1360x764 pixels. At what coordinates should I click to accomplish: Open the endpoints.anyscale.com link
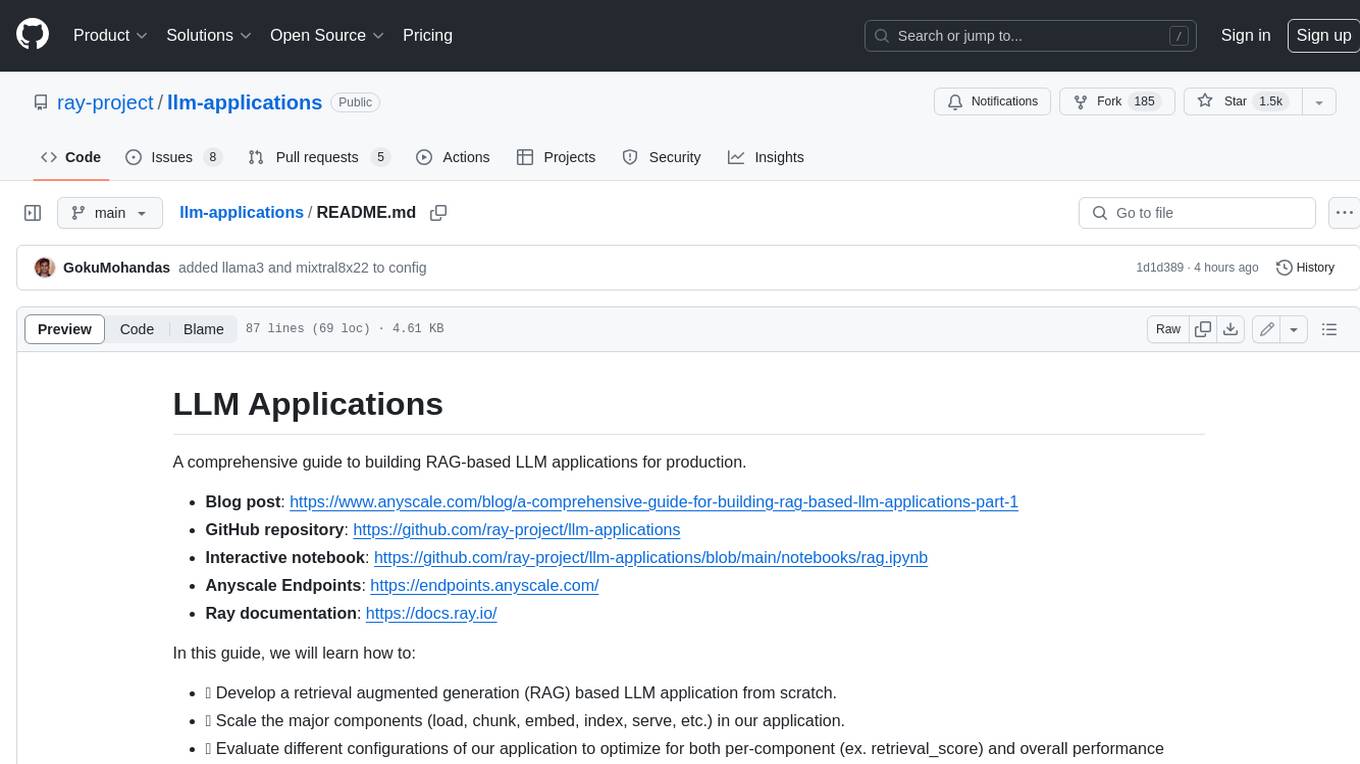484,585
